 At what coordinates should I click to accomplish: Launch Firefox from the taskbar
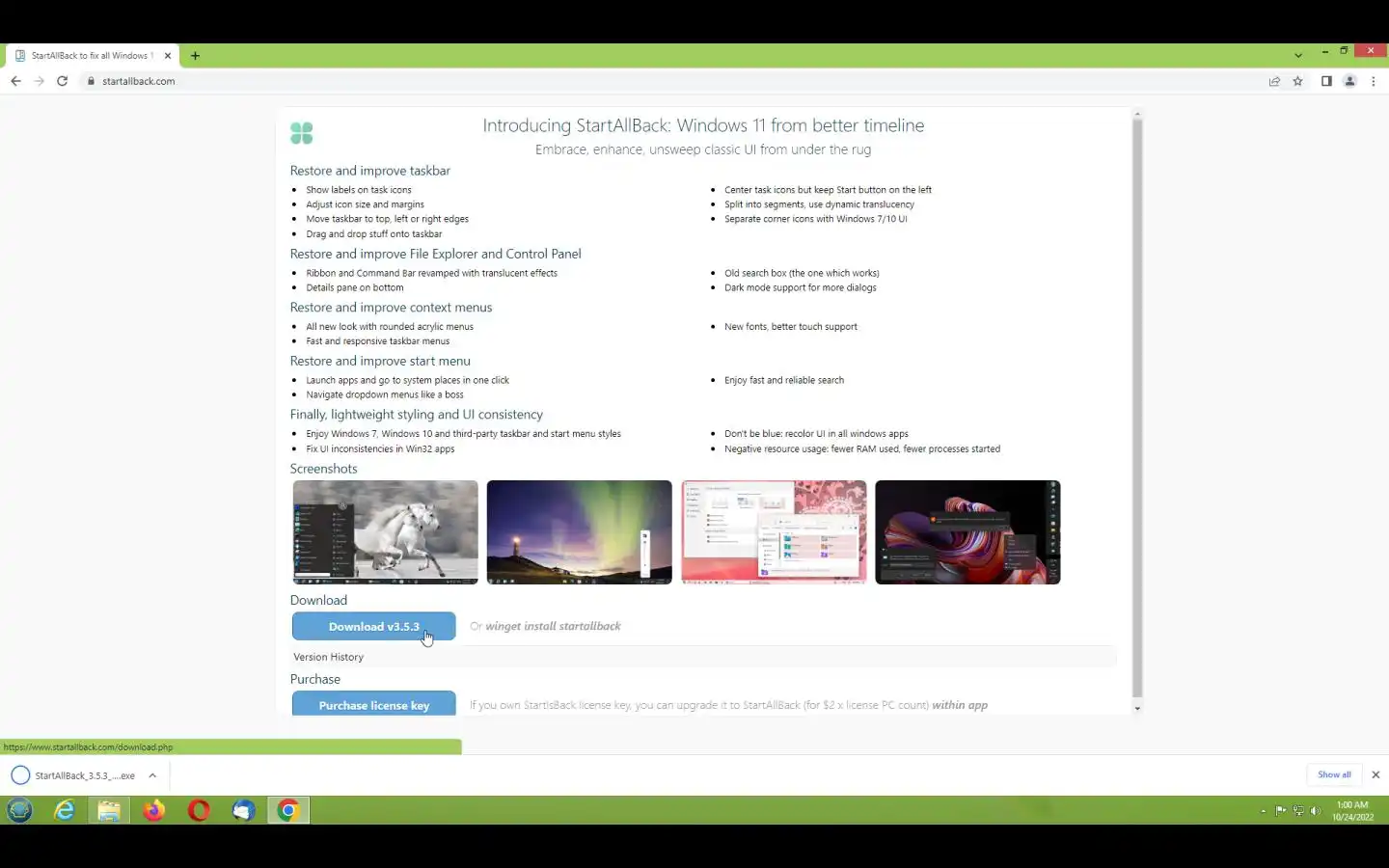tap(154, 810)
